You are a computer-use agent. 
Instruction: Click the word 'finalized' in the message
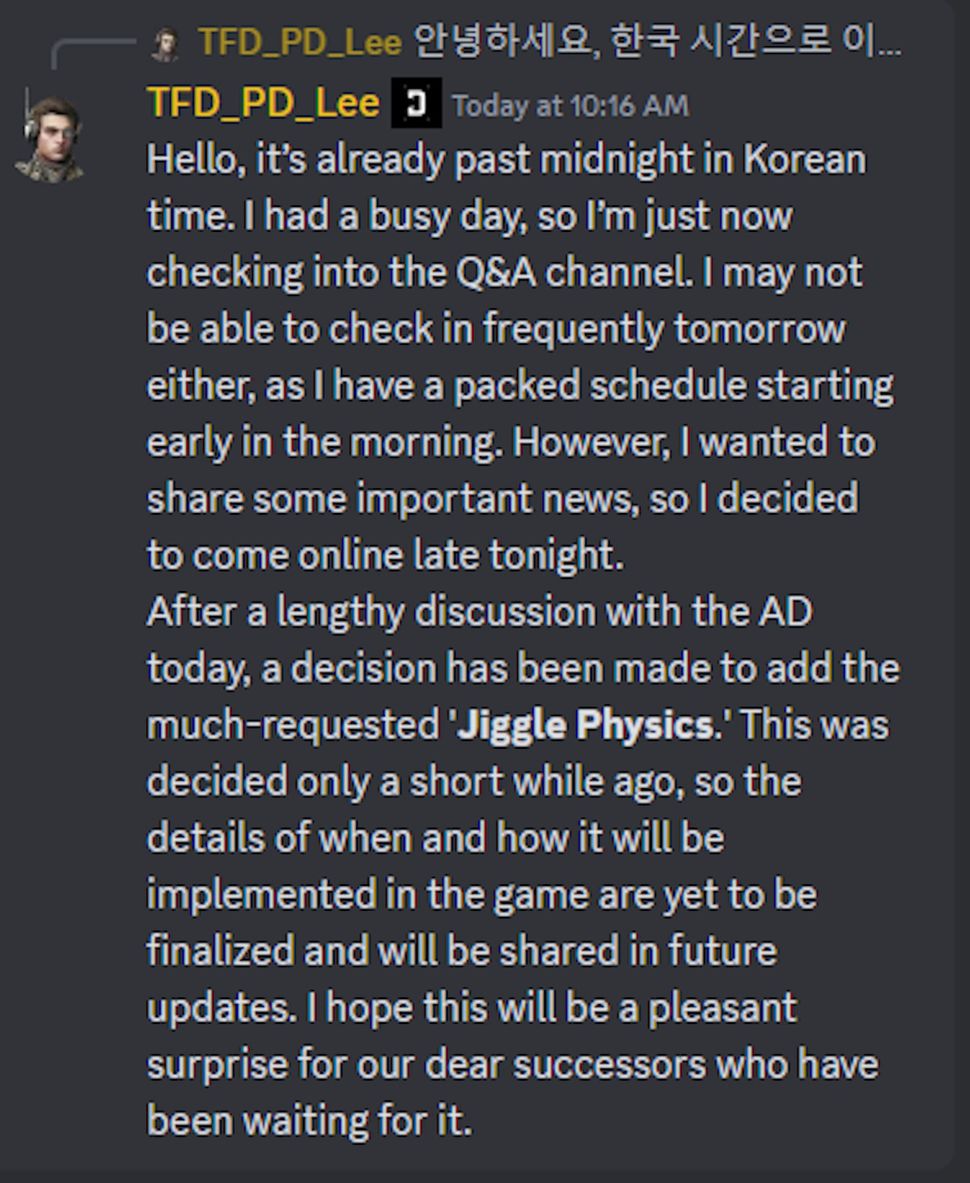(x=221, y=951)
